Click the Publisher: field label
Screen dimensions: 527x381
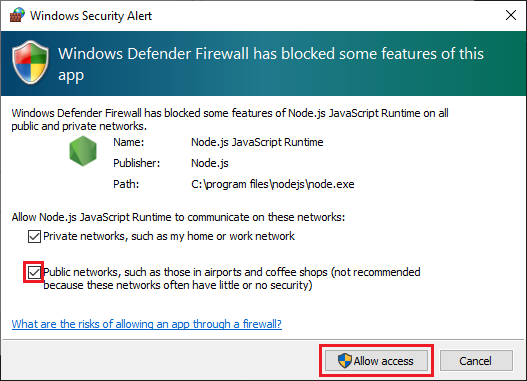coord(136,163)
